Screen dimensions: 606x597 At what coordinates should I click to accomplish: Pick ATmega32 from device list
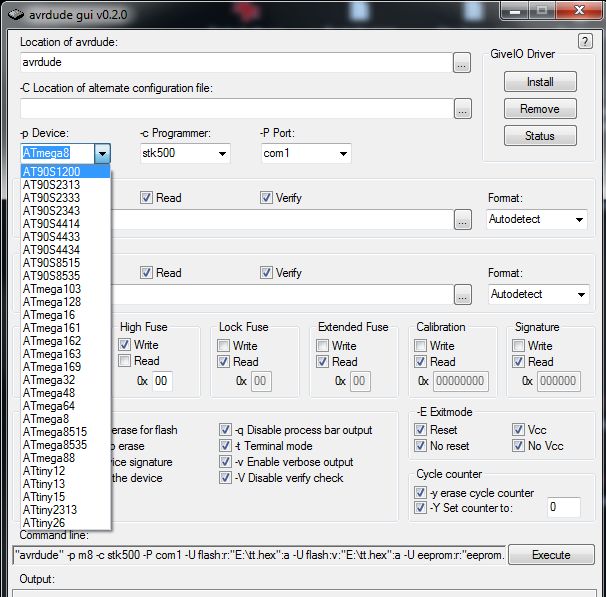[65, 379]
